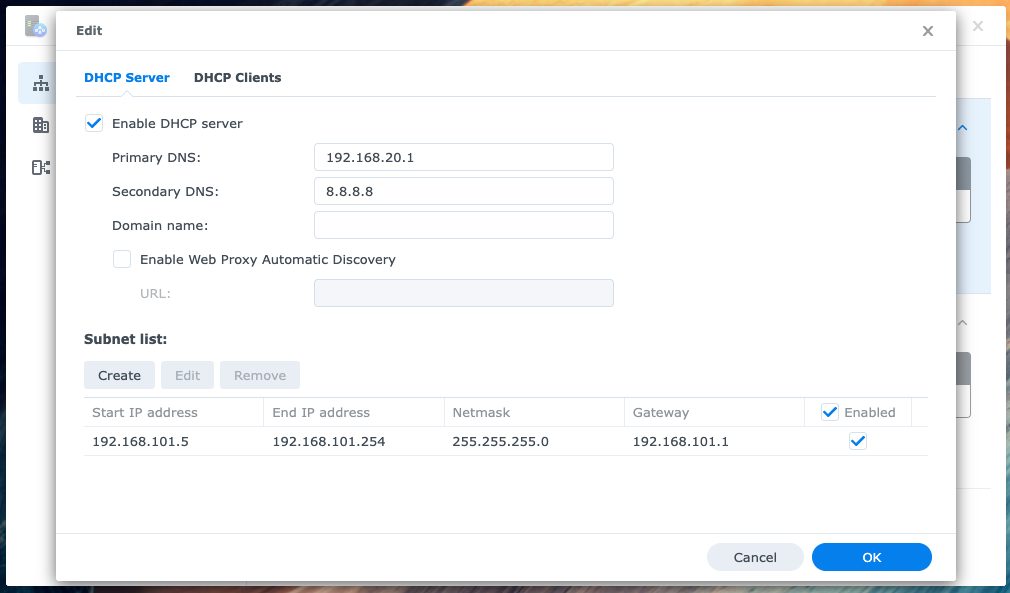Click inside the Primary DNS field
The height and width of the screenshot is (593, 1010).
pyautogui.click(x=463, y=157)
